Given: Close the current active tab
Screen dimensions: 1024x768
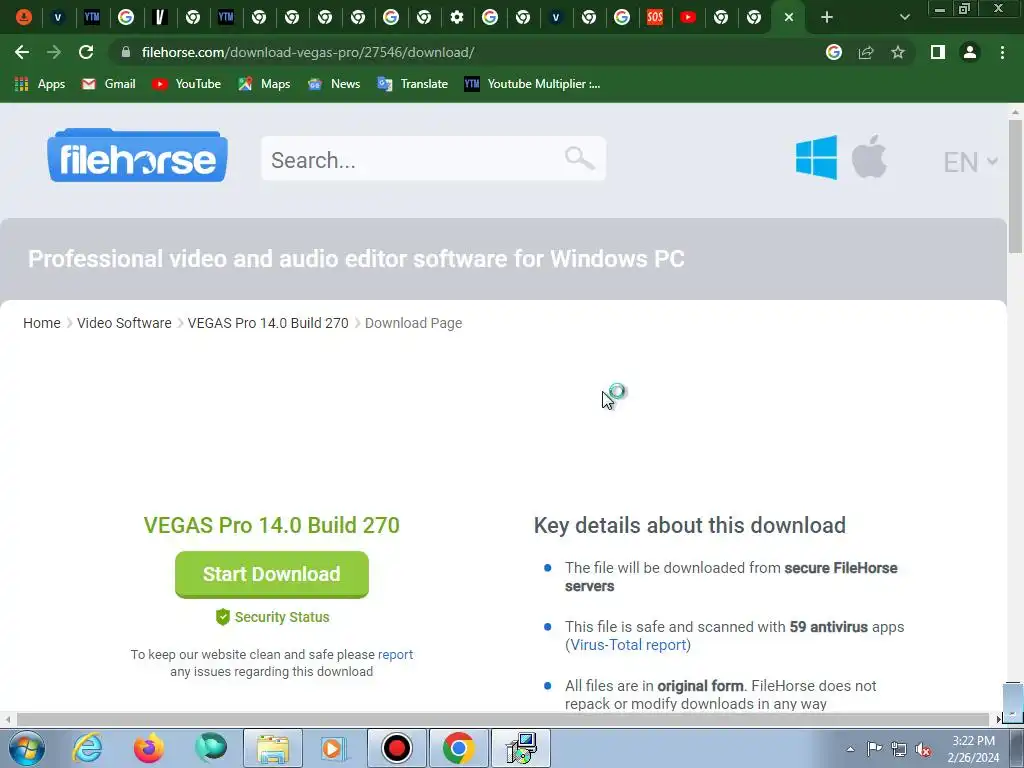Looking at the screenshot, I should 789,17.
